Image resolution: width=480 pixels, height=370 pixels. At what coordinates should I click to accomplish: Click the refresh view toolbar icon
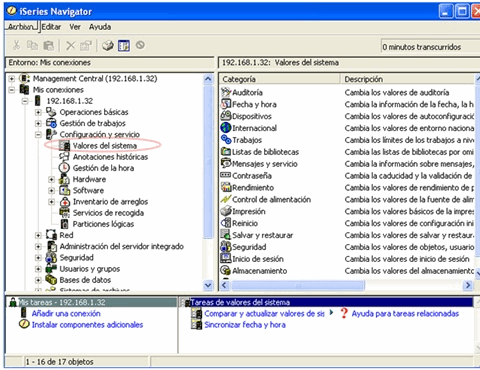pyautogui.click(x=124, y=45)
